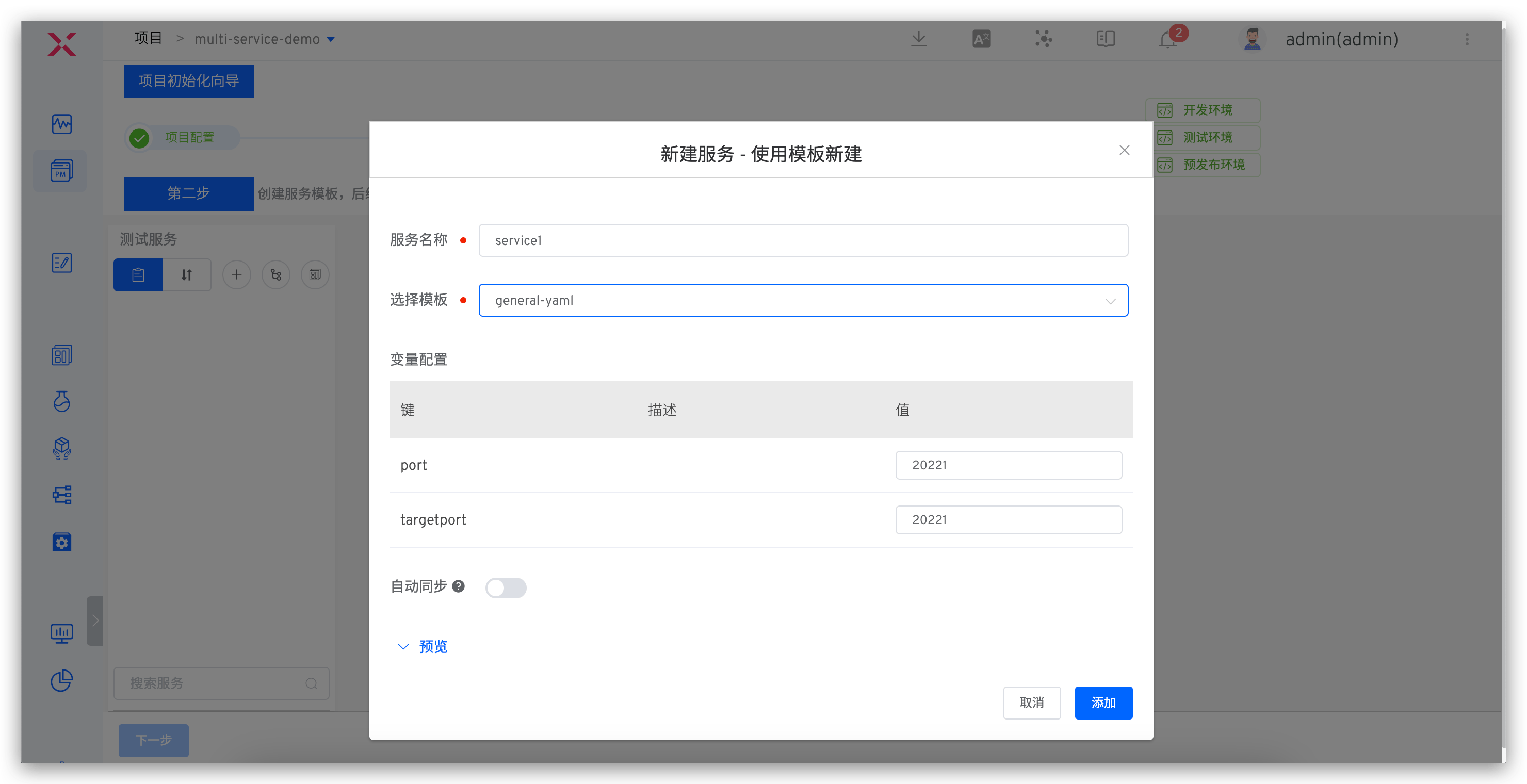The height and width of the screenshot is (784, 1527).
Task: Switch to the service list view button
Action: coord(138,274)
